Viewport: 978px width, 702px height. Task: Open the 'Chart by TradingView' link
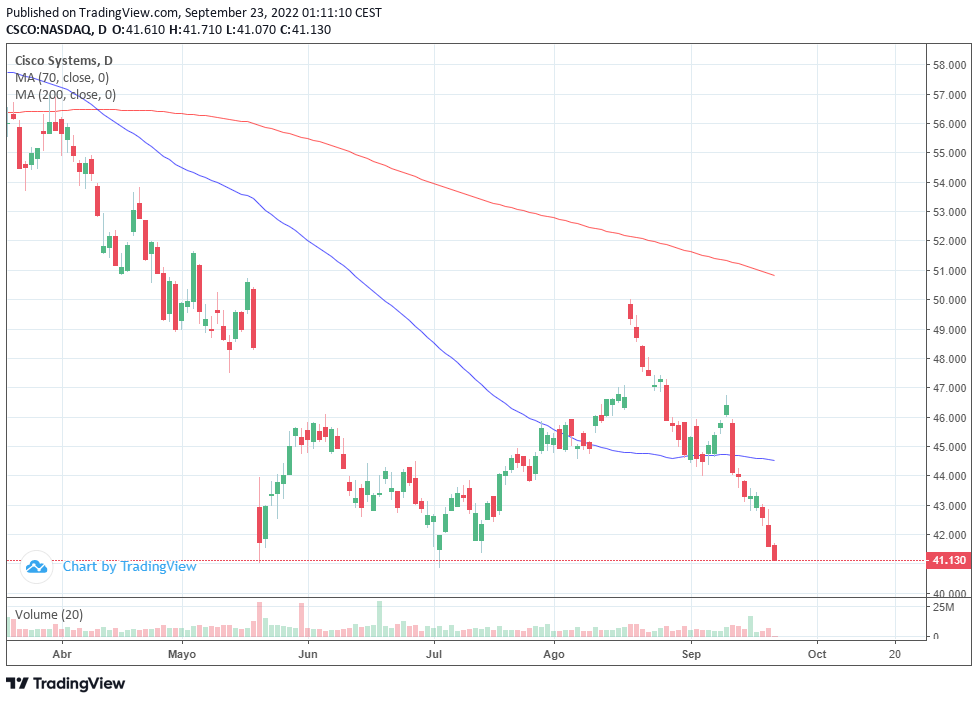click(x=130, y=567)
